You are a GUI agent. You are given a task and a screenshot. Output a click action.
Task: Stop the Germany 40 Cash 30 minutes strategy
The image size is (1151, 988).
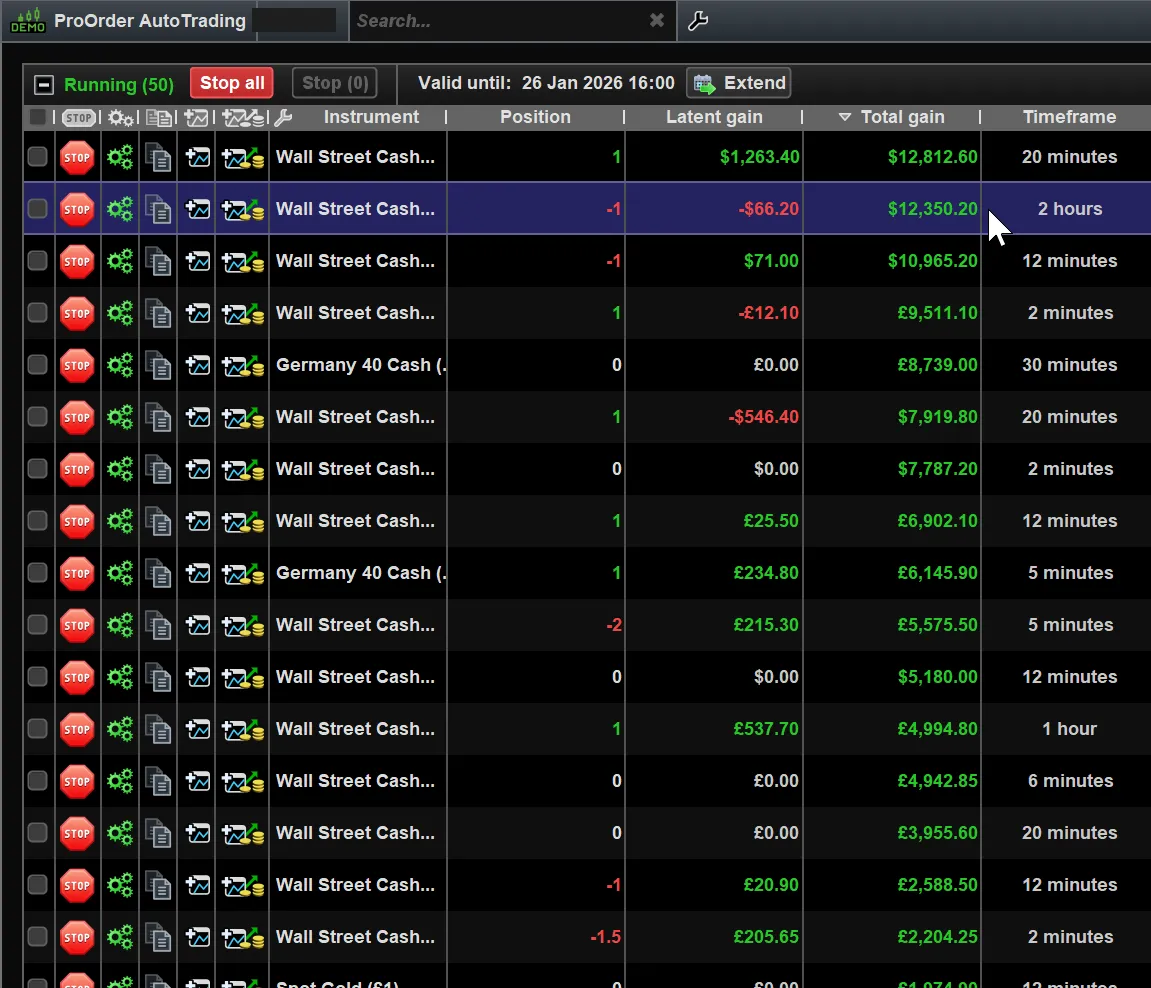(x=77, y=365)
